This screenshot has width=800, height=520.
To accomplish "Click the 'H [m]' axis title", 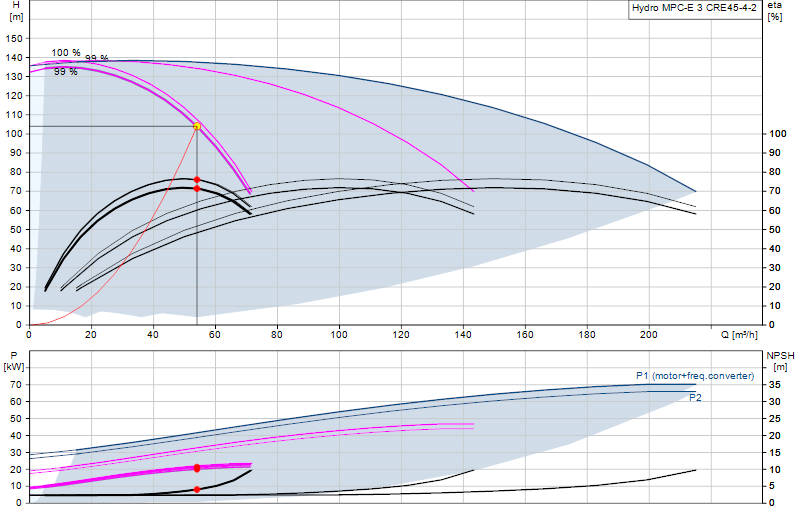I will tap(16, 11).
